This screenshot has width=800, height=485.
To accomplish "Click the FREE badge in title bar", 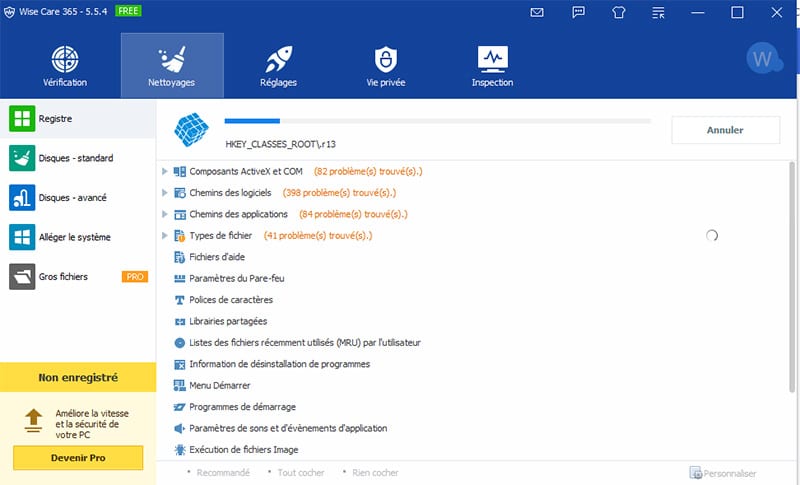I will (x=128, y=11).
